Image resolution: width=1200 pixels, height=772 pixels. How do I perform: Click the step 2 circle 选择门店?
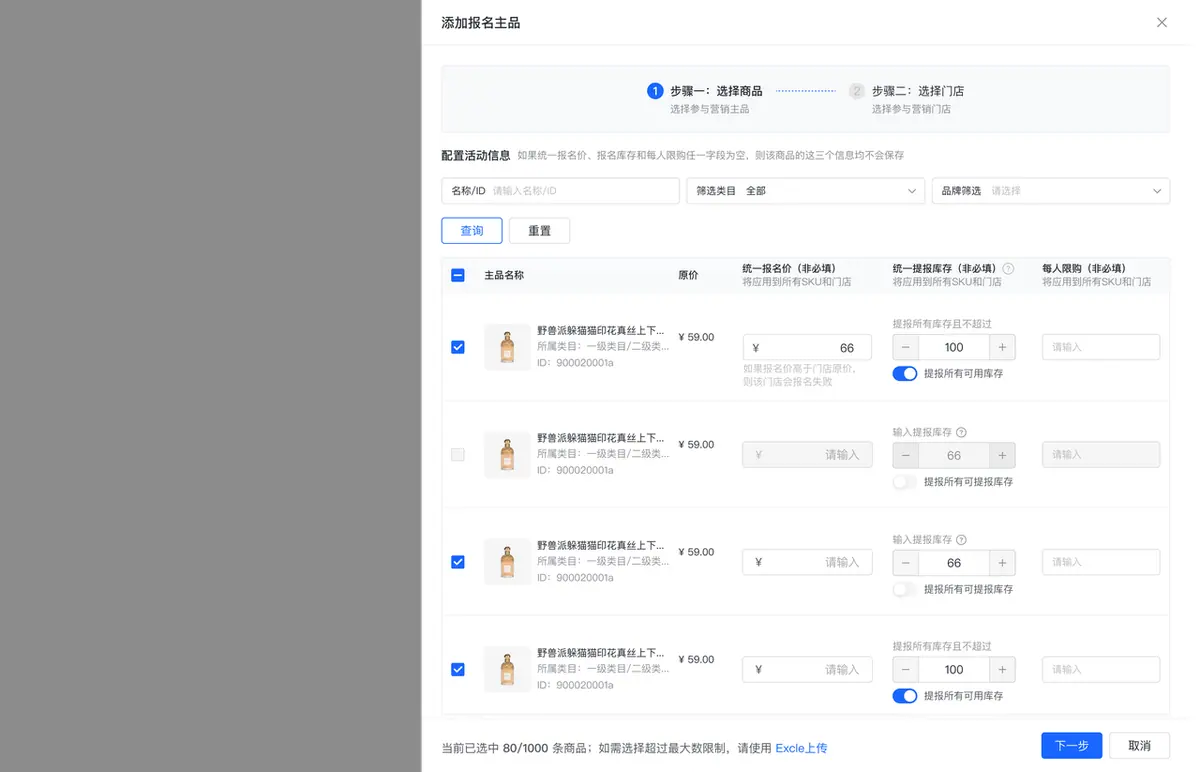(x=856, y=91)
